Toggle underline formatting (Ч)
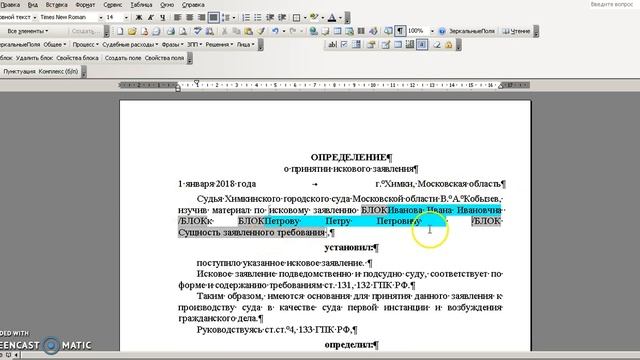This screenshot has height=360, width=640. tap(162, 18)
